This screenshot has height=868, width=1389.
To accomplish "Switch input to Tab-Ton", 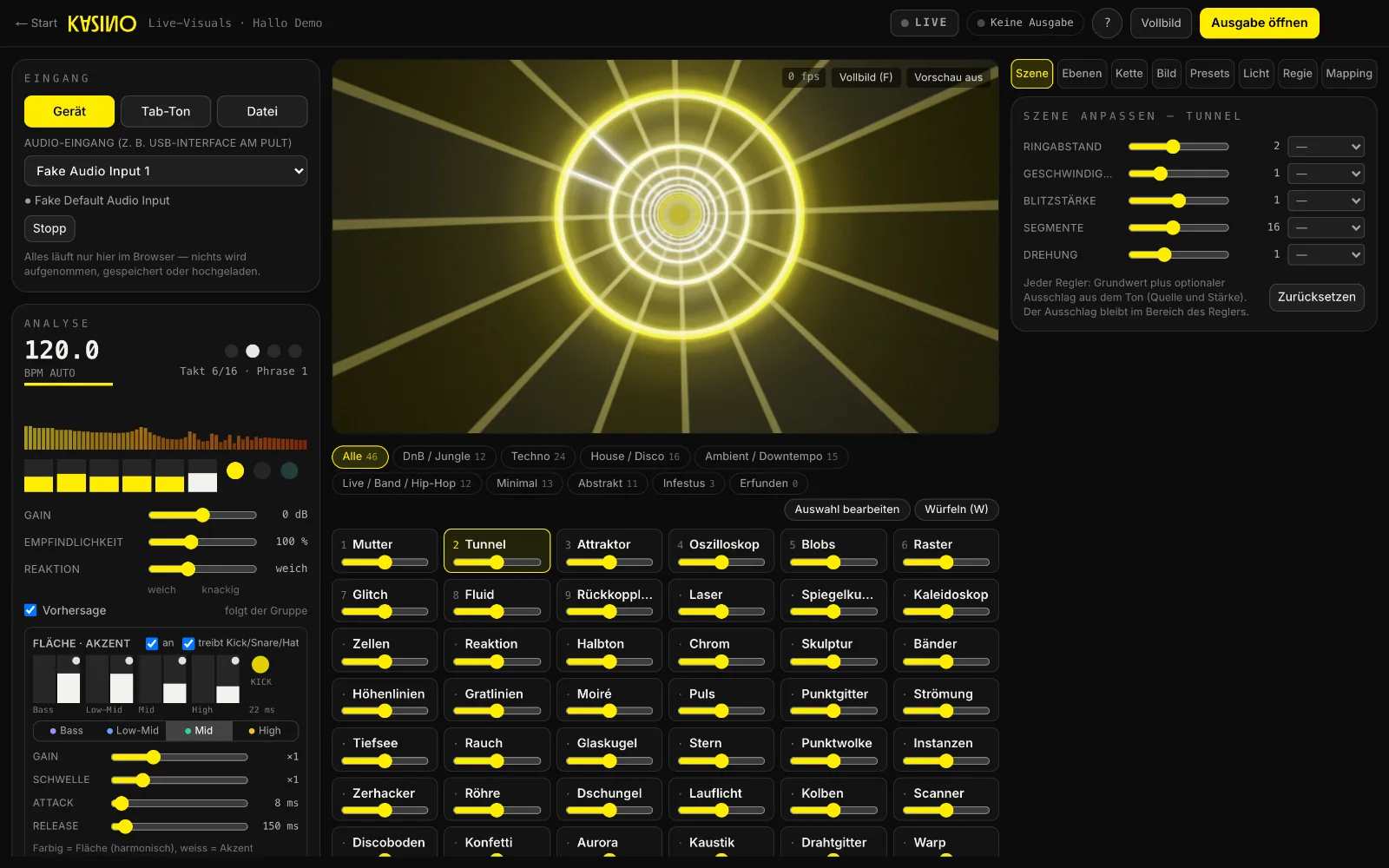I will tap(166, 111).
